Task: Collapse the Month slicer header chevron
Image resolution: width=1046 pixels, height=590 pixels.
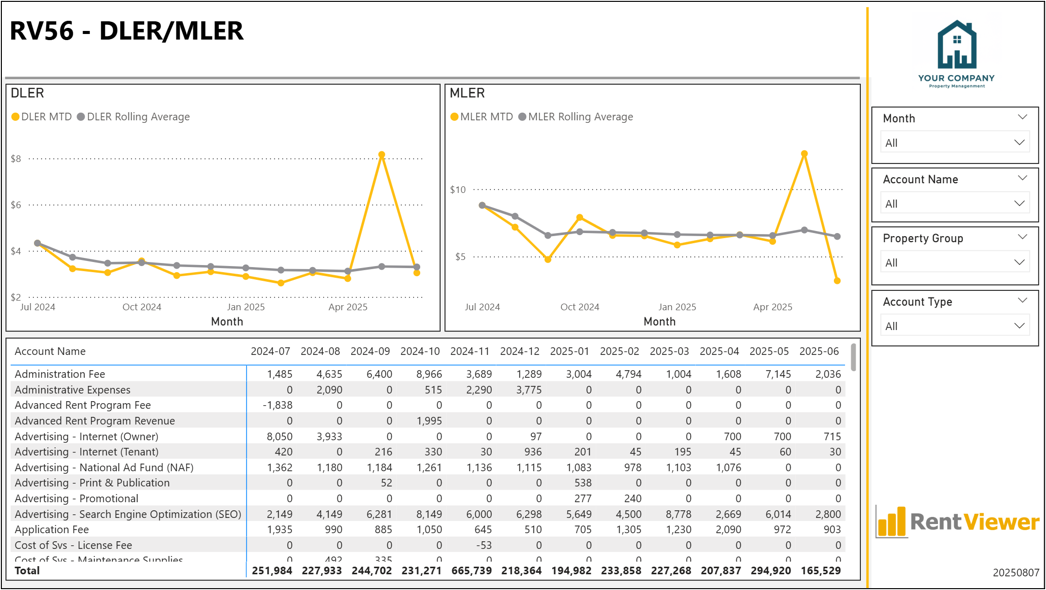Action: 1022,117
